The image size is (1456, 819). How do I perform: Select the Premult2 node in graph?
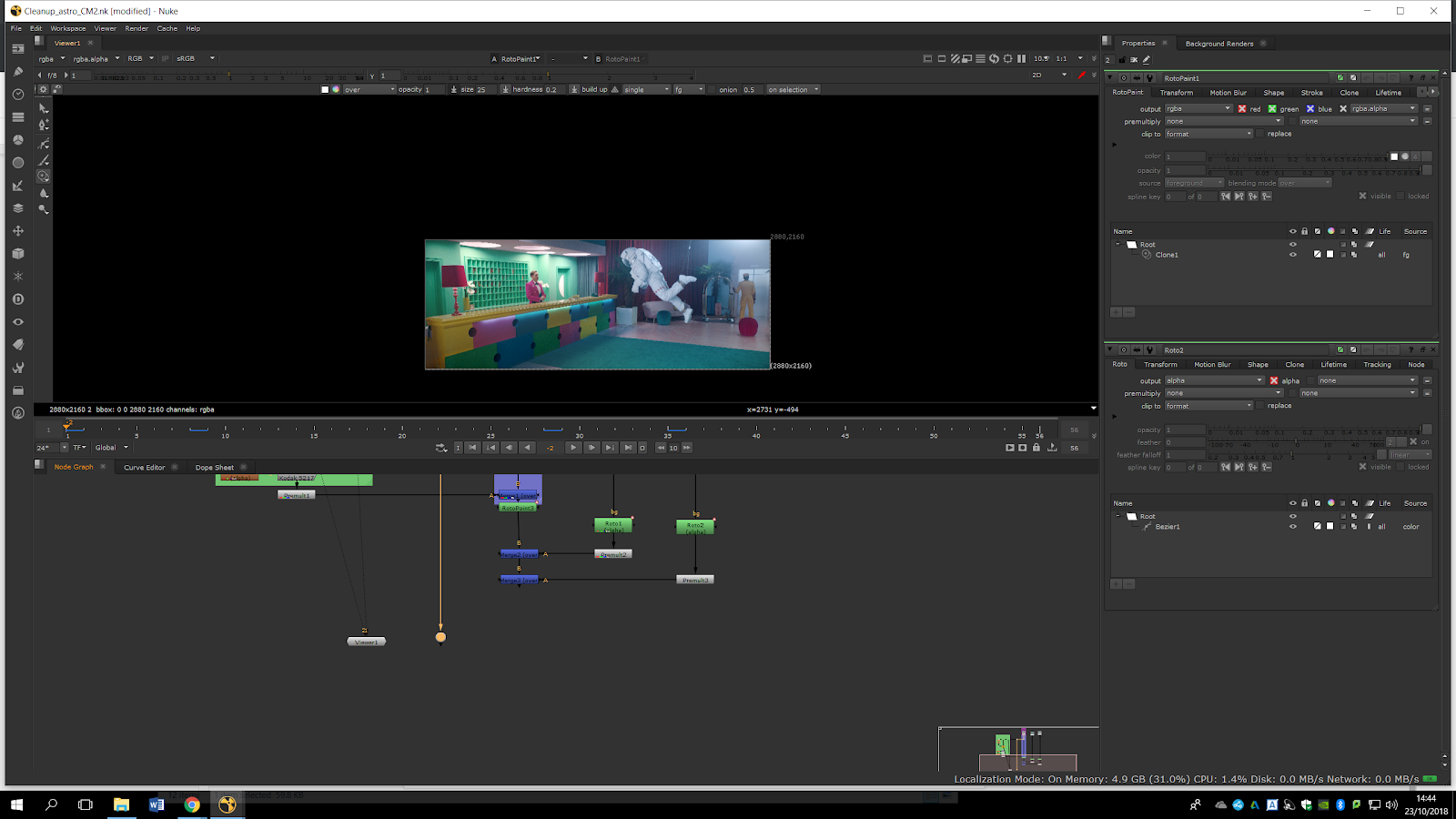[x=612, y=554]
